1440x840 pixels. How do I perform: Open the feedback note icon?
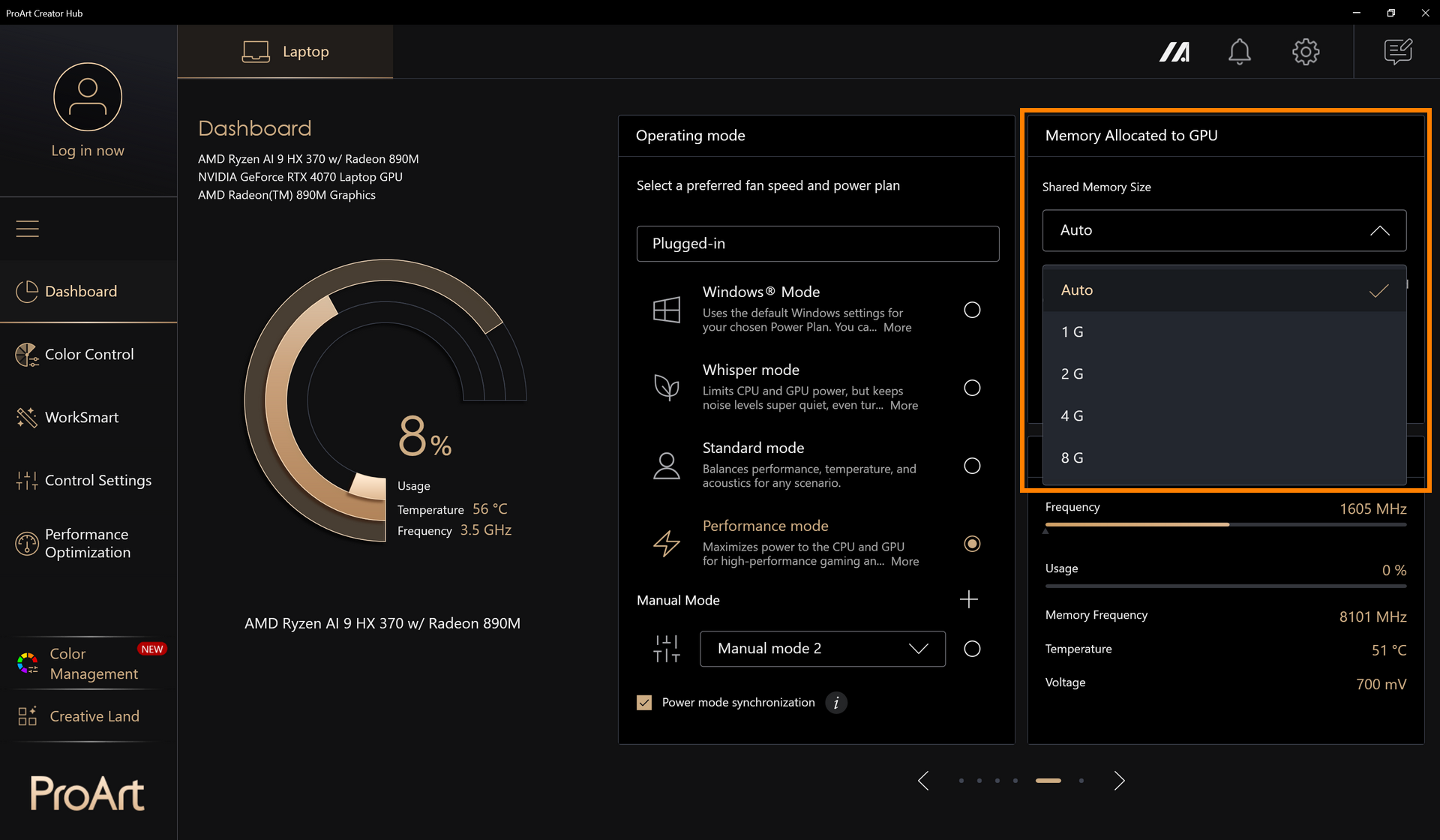(x=1398, y=52)
